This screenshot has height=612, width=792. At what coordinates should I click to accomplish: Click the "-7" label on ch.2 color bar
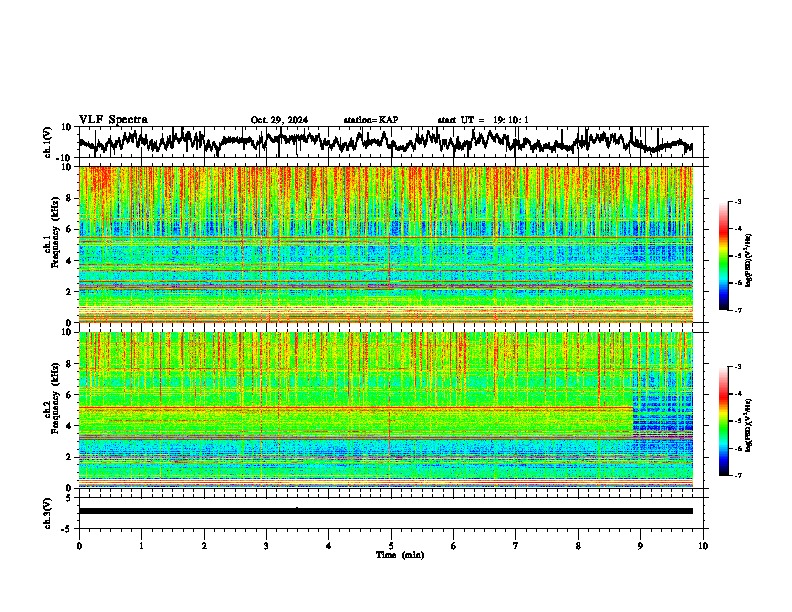click(737, 476)
